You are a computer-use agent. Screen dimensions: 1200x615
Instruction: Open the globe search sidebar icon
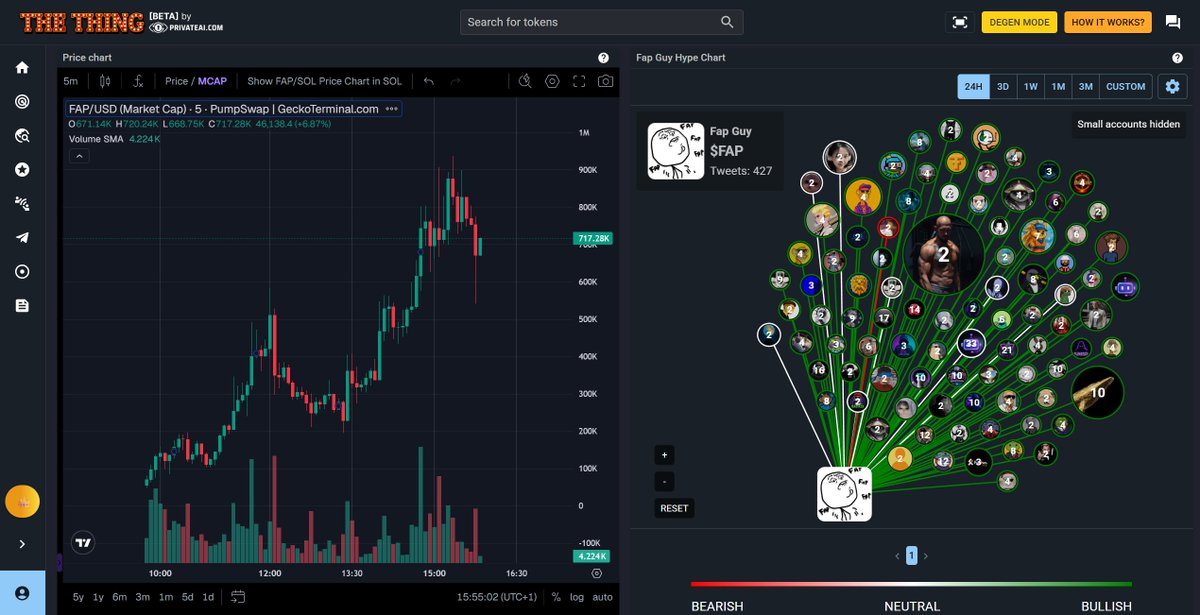tap(22, 136)
